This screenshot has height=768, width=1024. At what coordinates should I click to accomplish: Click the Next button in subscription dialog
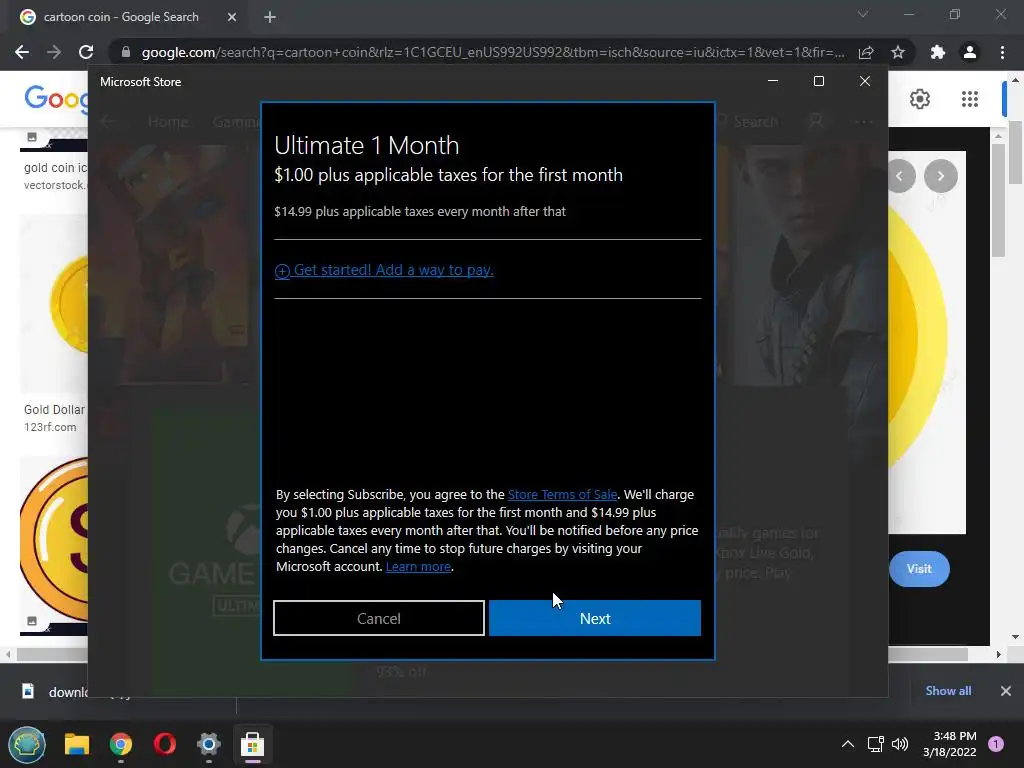tap(594, 618)
